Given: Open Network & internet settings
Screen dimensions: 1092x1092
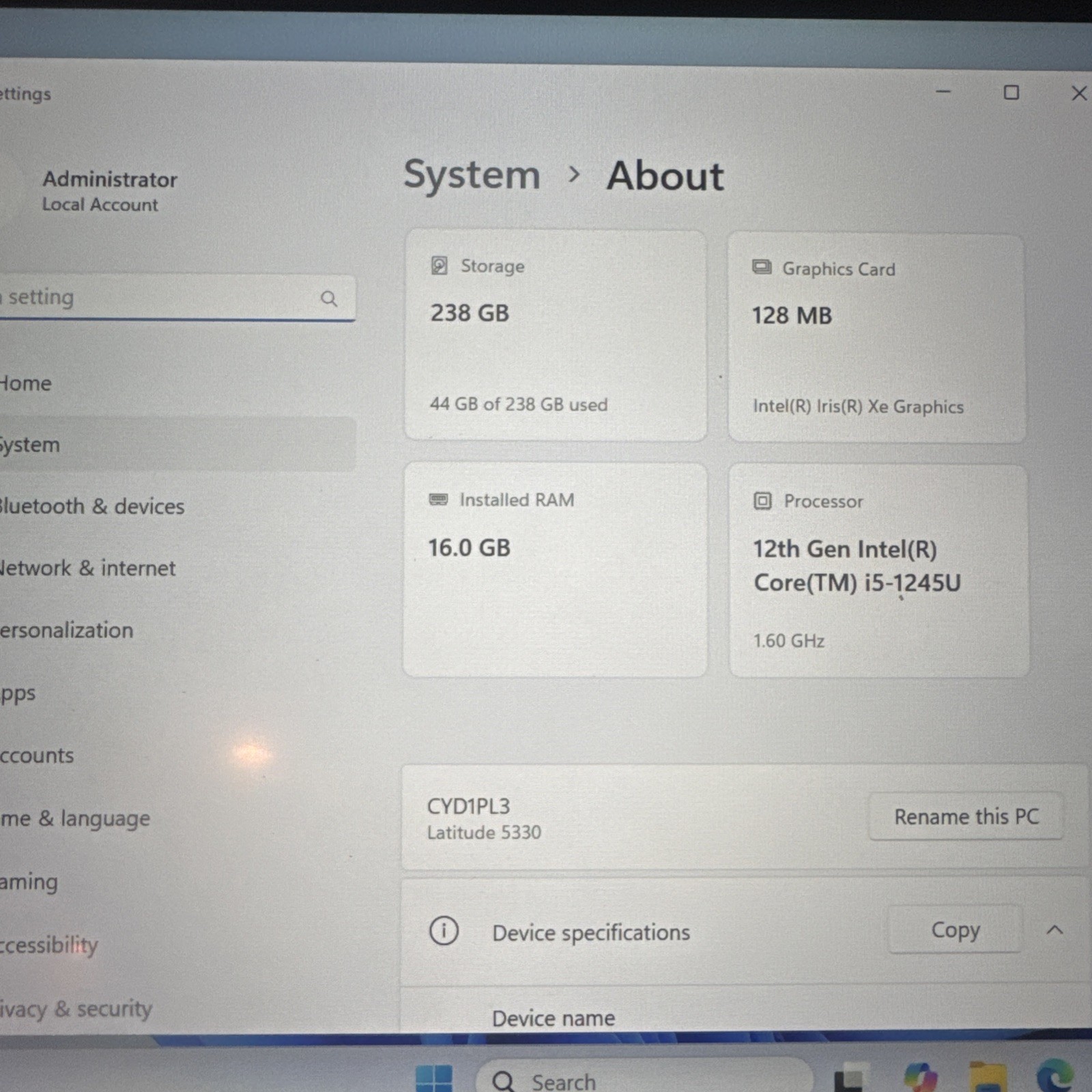Looking at the screenshot, I should coord(177,568).
